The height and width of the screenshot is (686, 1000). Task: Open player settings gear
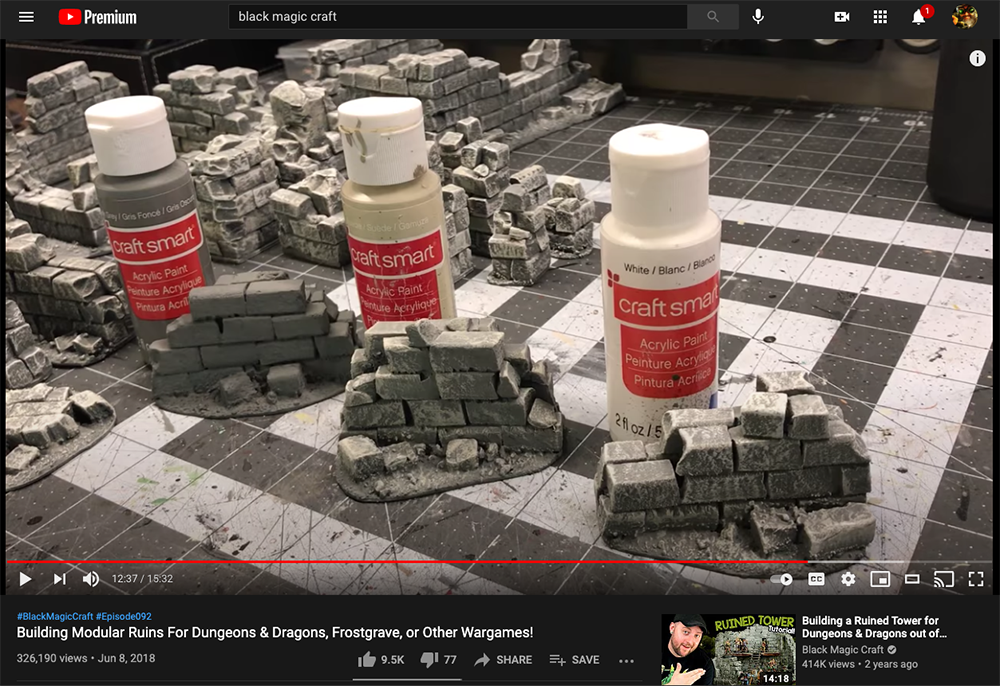pyautogui.click(x=848, y=579)
